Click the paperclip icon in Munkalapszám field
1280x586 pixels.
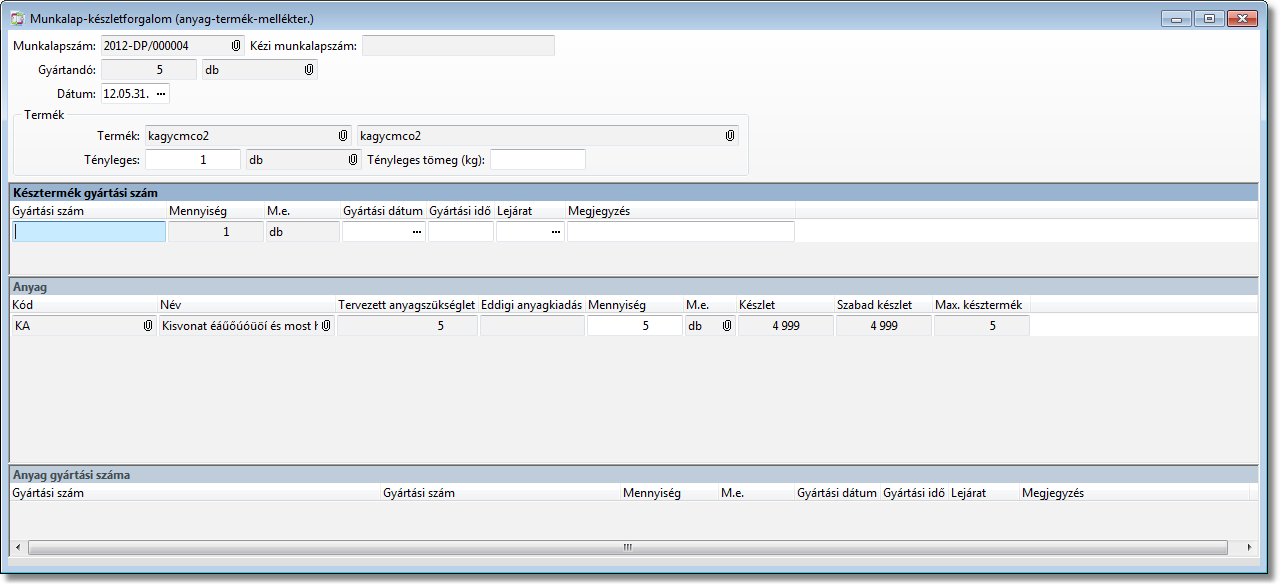pyautogui.click(x=236, y=46)
